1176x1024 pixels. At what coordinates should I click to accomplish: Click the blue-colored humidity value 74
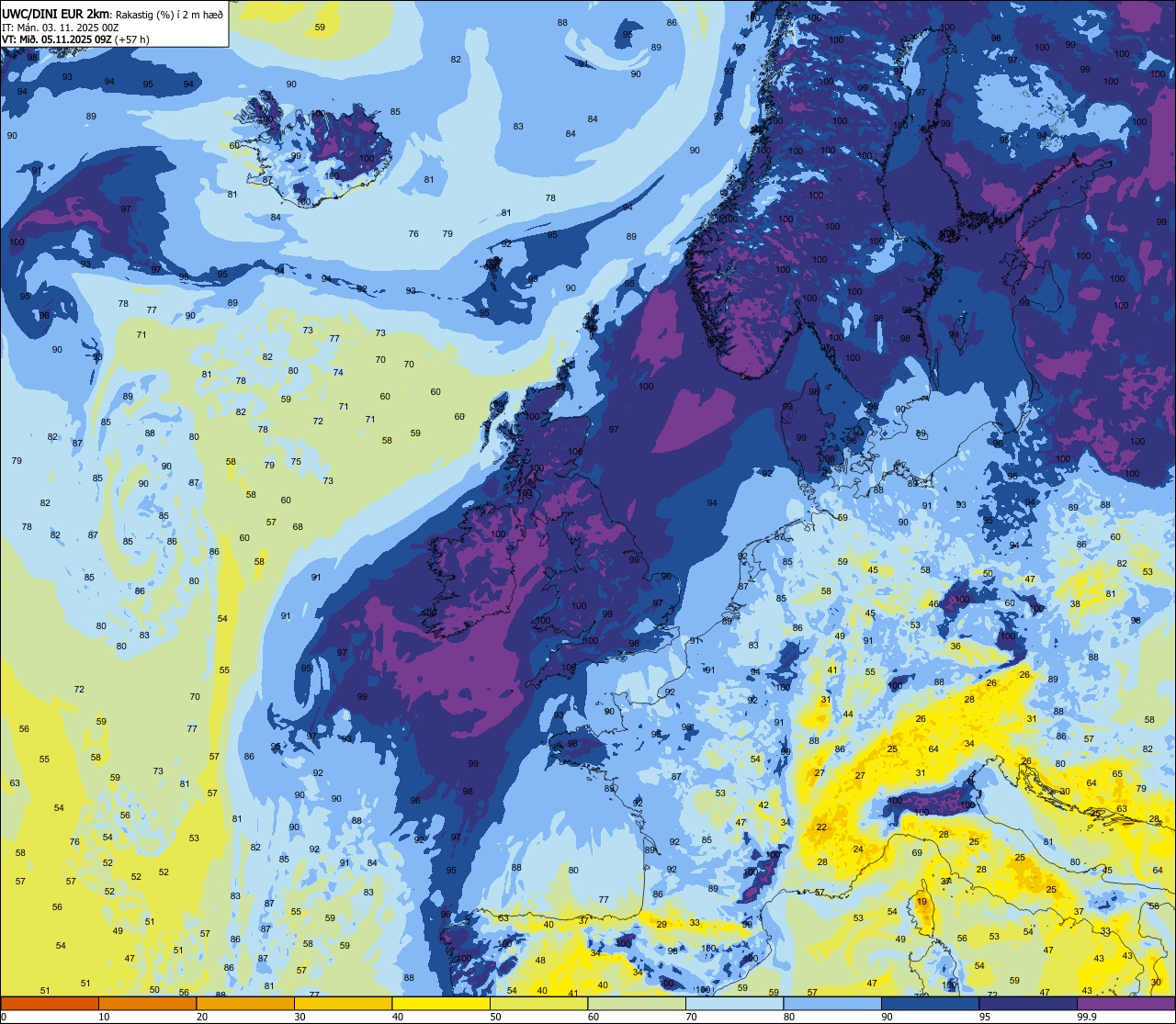pos(338,373)
